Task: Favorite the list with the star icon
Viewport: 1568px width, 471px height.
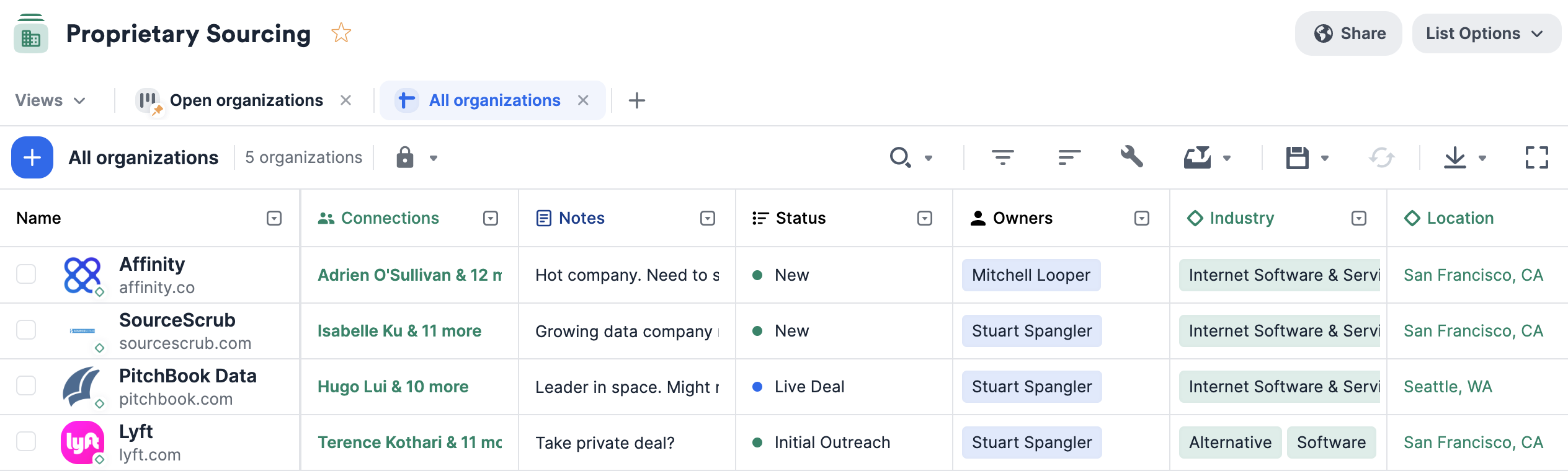Action: pyautogui.click(x=341, y=33)
